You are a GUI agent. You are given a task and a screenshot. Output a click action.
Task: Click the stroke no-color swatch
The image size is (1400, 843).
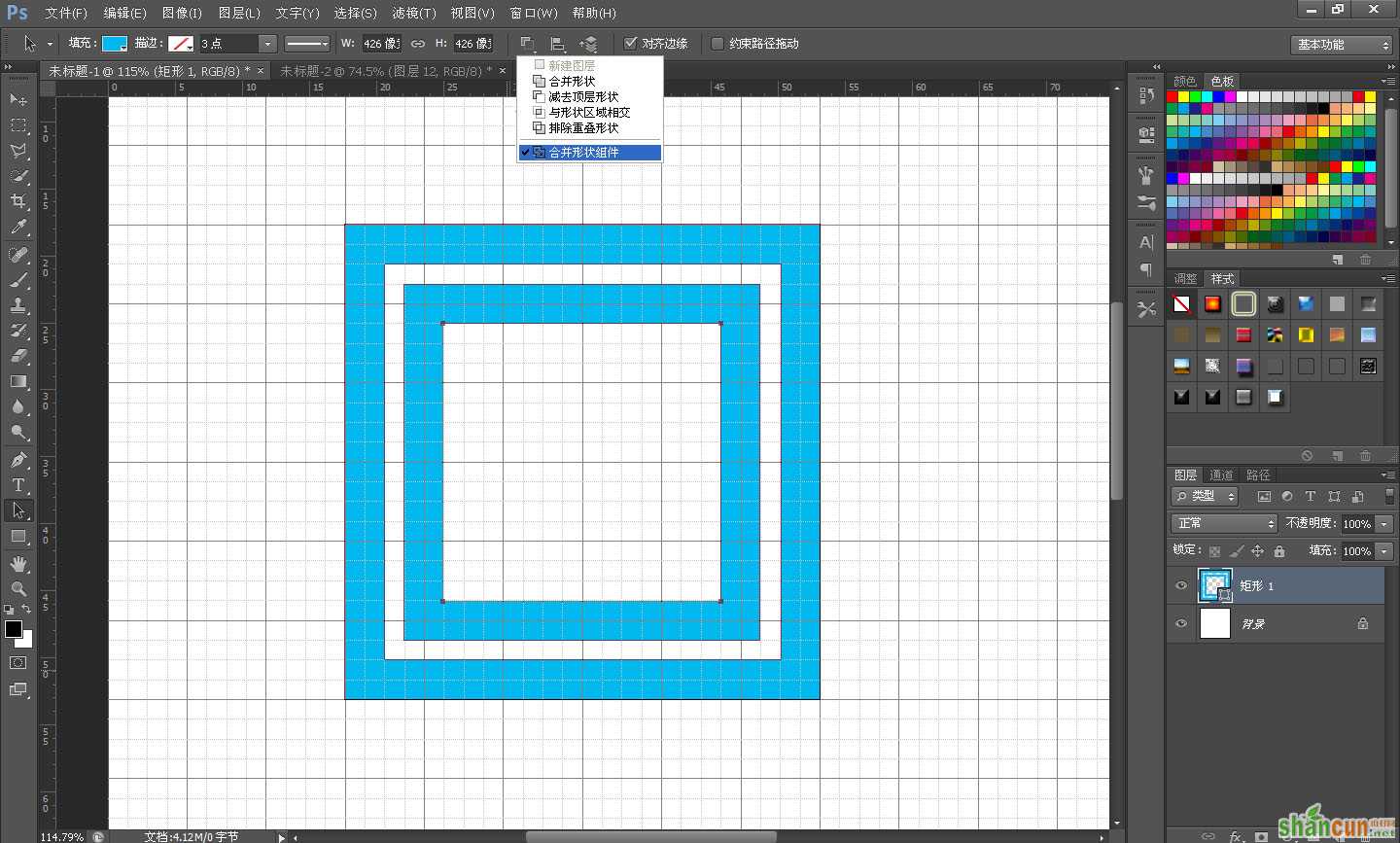click(x=180, y=44)
